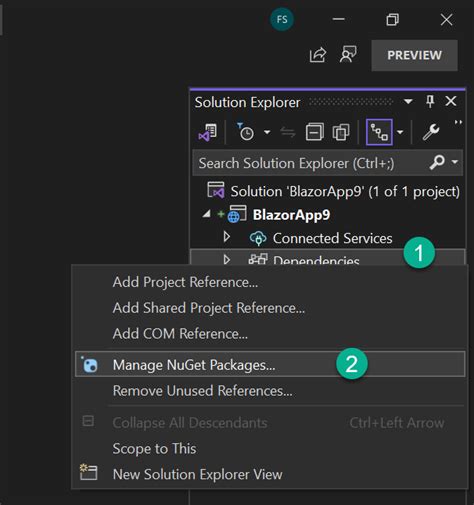Toggle the file nesting view icon
Viewport: 474px width, 505px height.
point(379,132)
